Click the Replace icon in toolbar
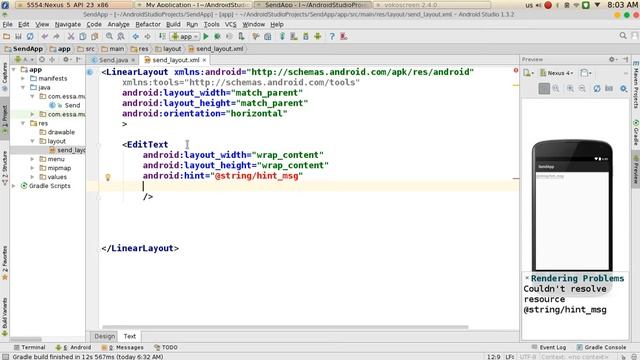 121,36
